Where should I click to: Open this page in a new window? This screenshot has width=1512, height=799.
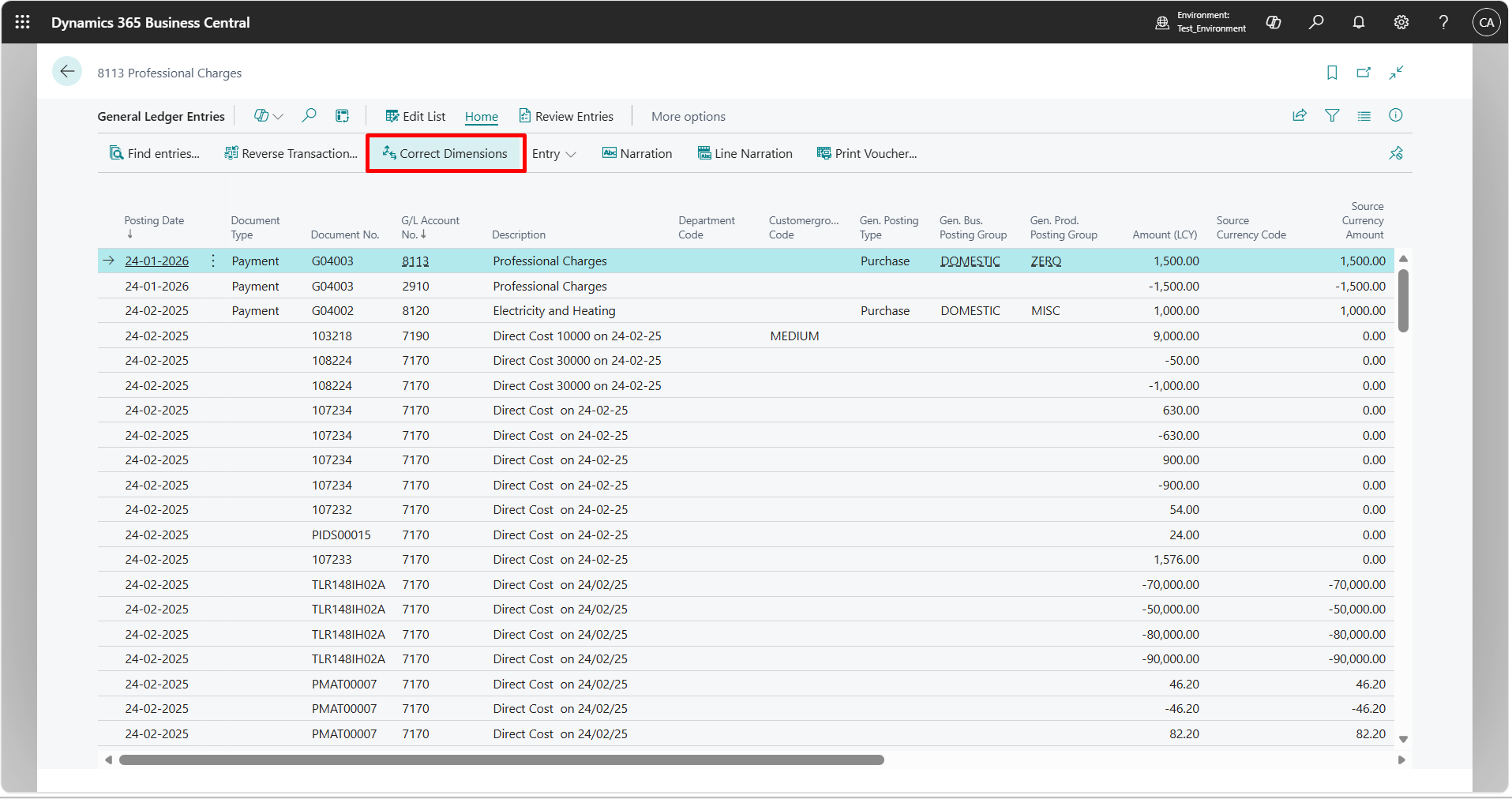[1364, 73]
